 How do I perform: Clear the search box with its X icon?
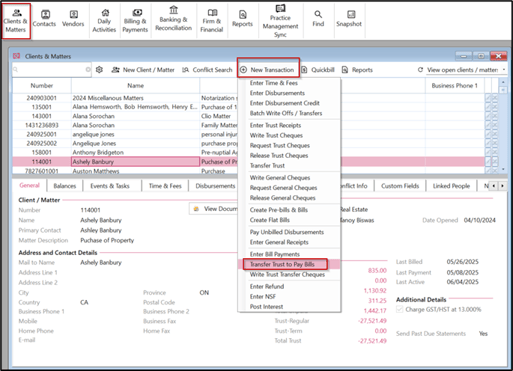coord(88,70)
